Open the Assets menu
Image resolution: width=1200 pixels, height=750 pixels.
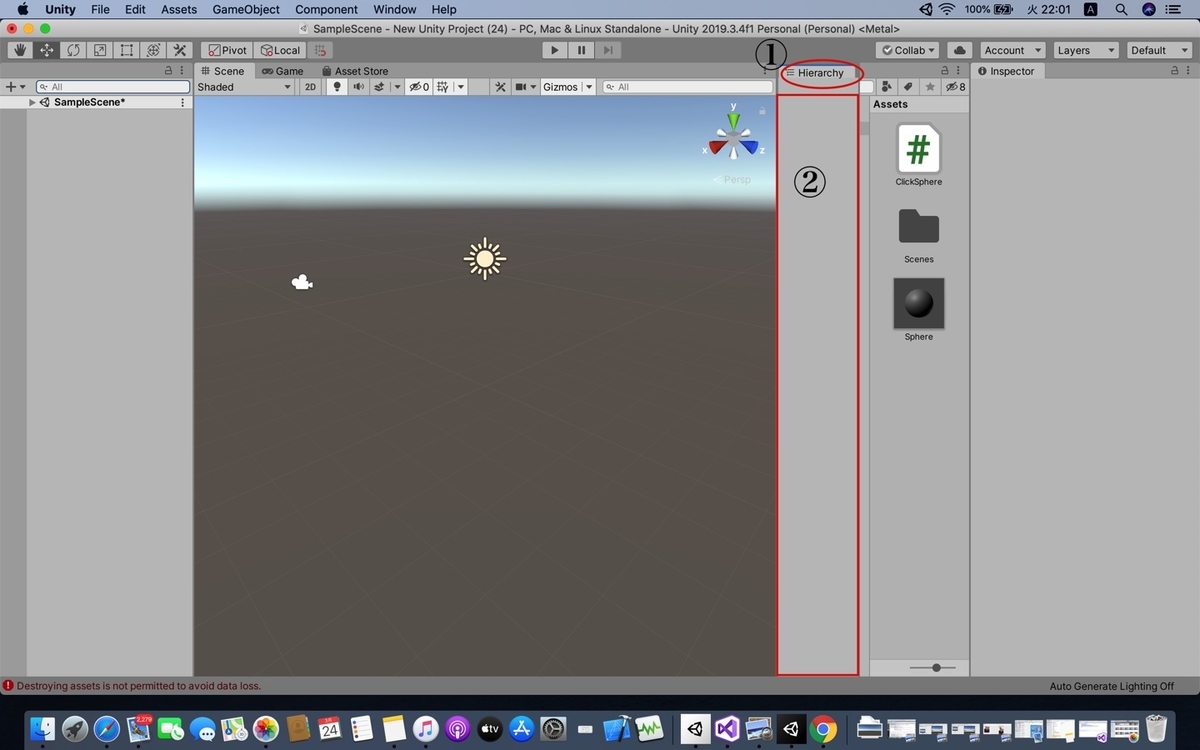(179, 9)
